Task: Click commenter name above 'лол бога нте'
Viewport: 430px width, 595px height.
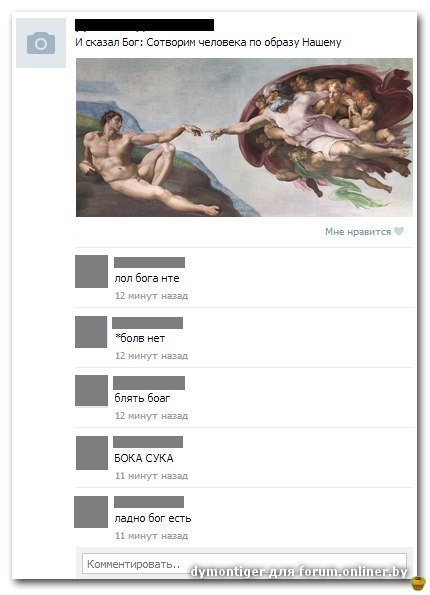Action: pos(150,262)
